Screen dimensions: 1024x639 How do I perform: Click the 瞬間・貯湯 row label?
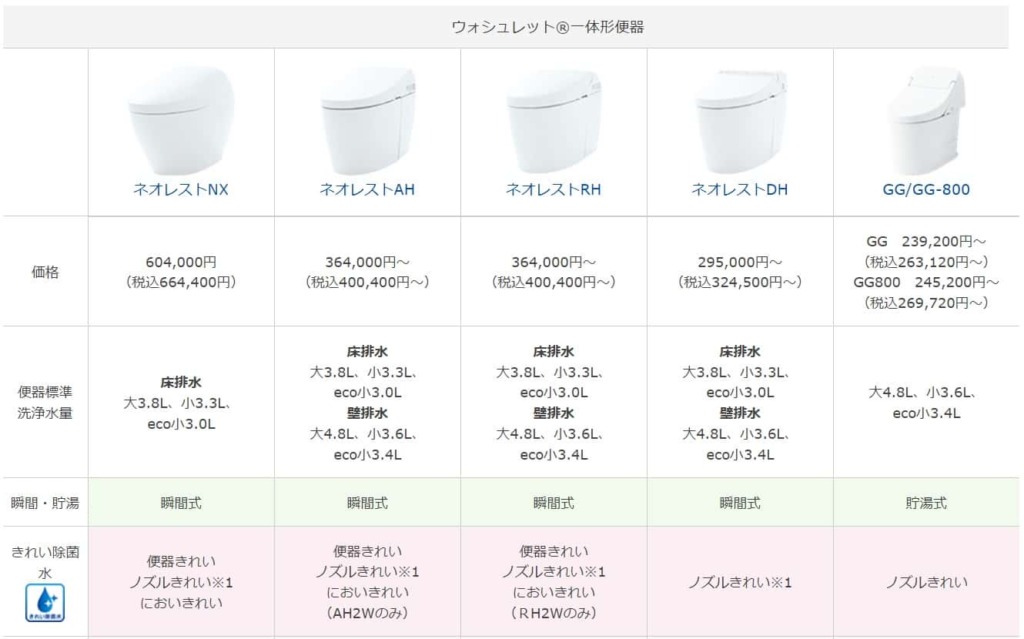click(45, 503)
